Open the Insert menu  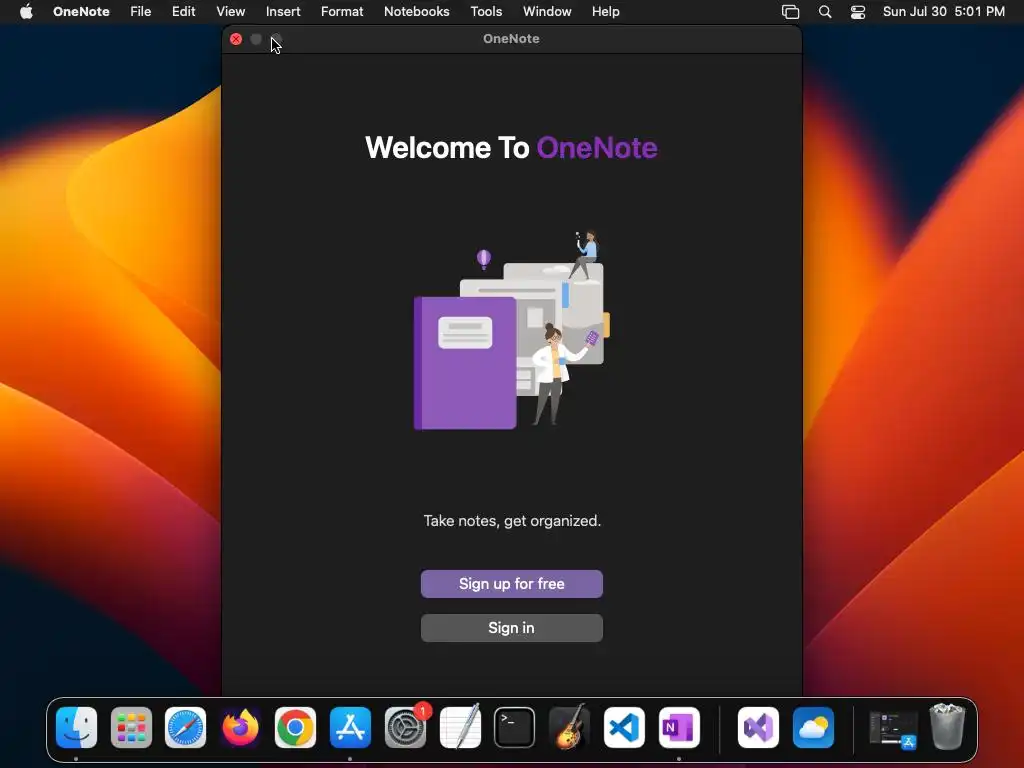click(283, 12)
